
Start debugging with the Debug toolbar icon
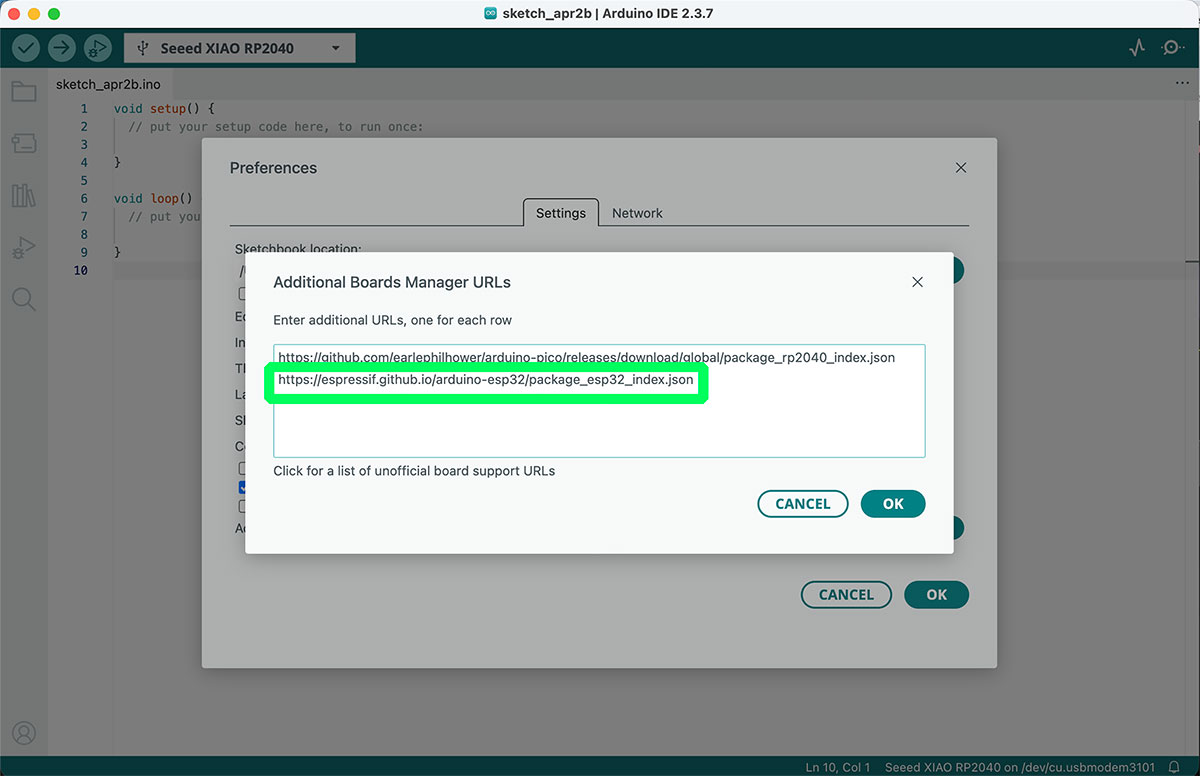coord(97,47)
